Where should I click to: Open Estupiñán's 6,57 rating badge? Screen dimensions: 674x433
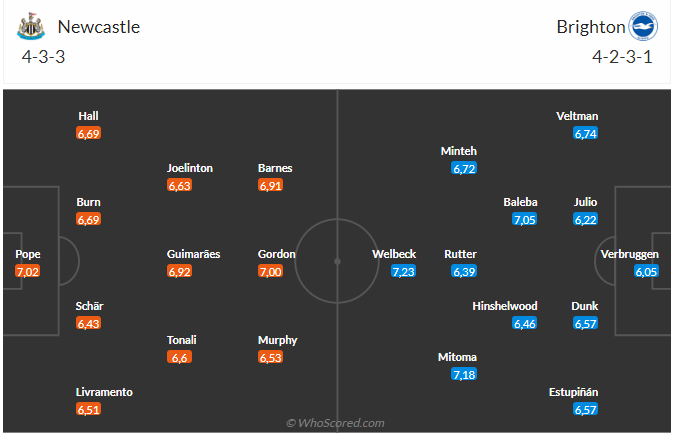pyautogui.click(x=585, y=409)
